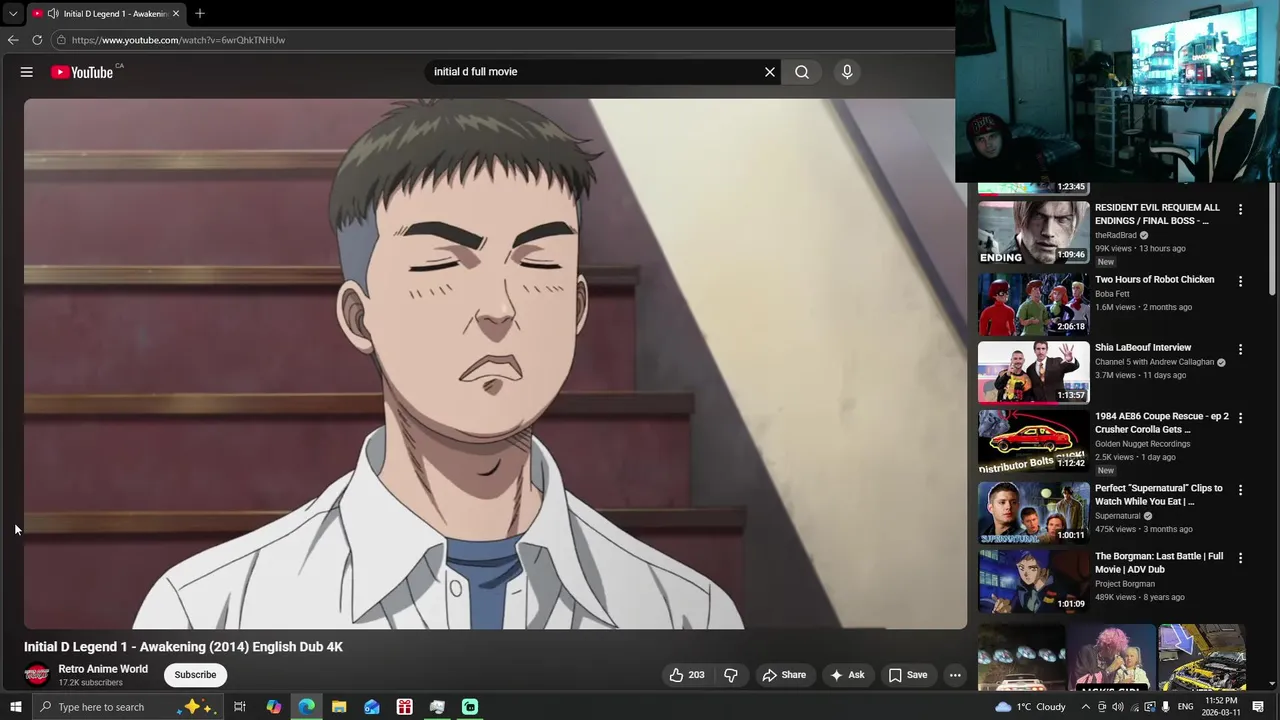Close the Initial D Legend browser tab
Viewport: 1280px width, 720px height.
tap(177, 14)
